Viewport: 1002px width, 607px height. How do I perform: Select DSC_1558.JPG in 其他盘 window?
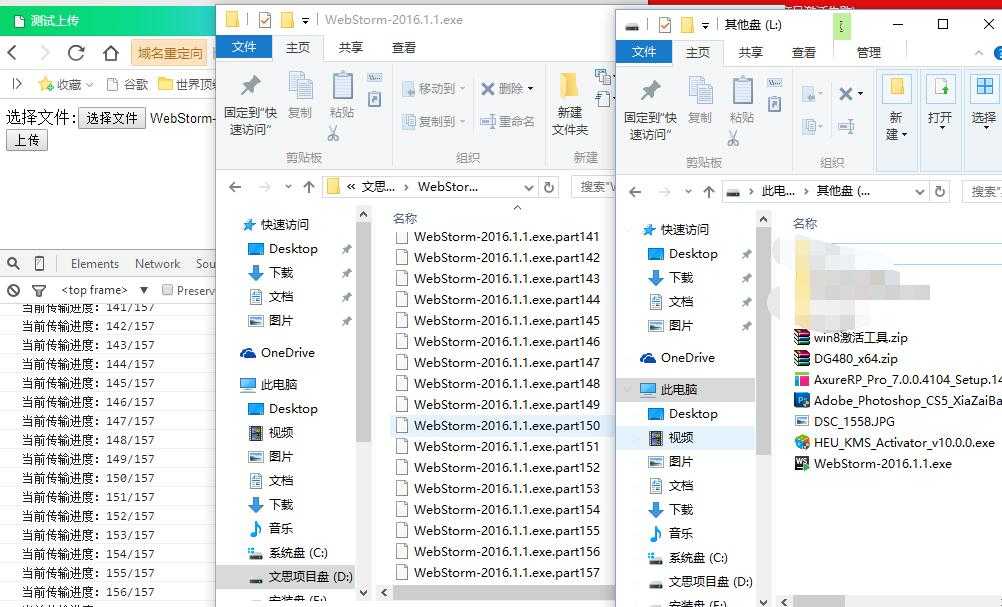tap(844, 422)
